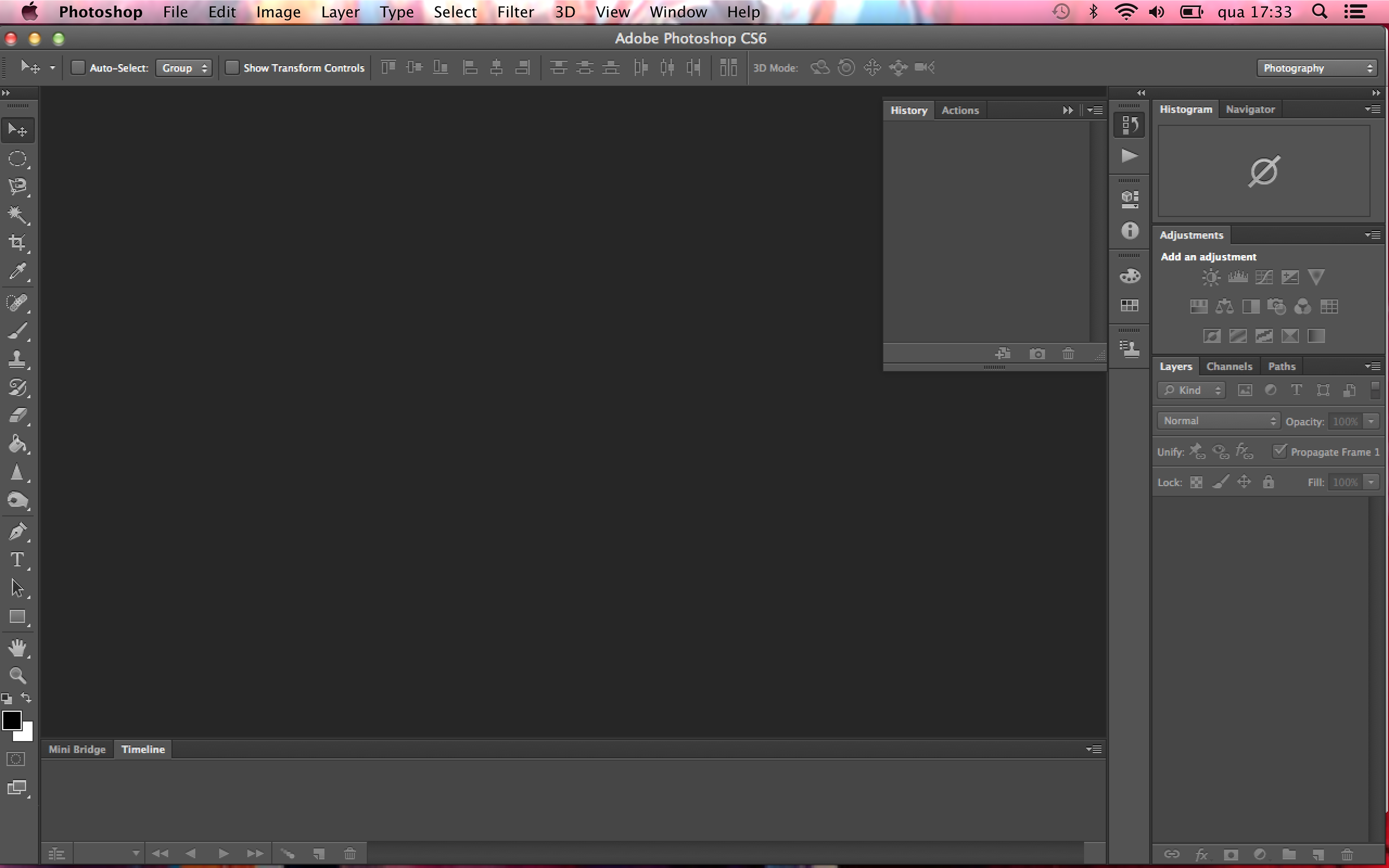Enable Propagate Frame 1 toggle
The height and width of the screenshot is (868, 1389).
point(1279,451)
